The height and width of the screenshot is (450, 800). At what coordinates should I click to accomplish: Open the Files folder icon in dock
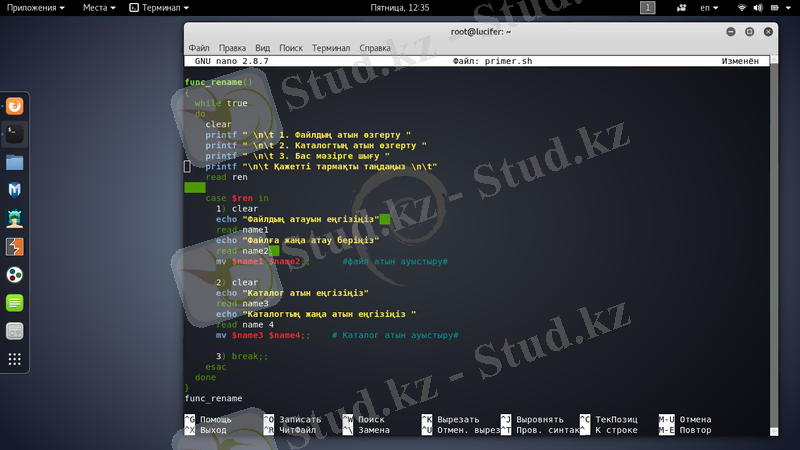coord(15,162)
